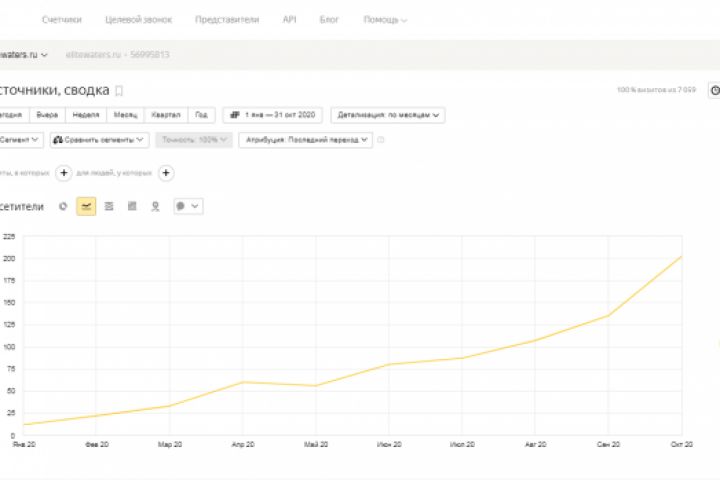Select the 'Квартал' period toggle
Screen dimensions: 720x480
[x=165, y=115]
